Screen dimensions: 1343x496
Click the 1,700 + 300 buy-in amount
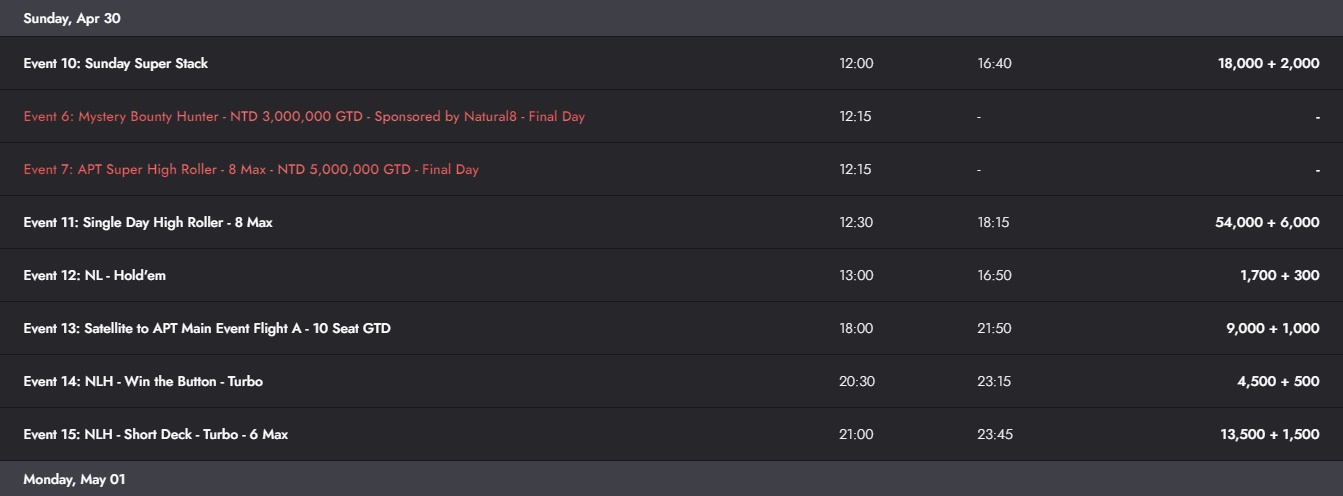point(1278,275)
